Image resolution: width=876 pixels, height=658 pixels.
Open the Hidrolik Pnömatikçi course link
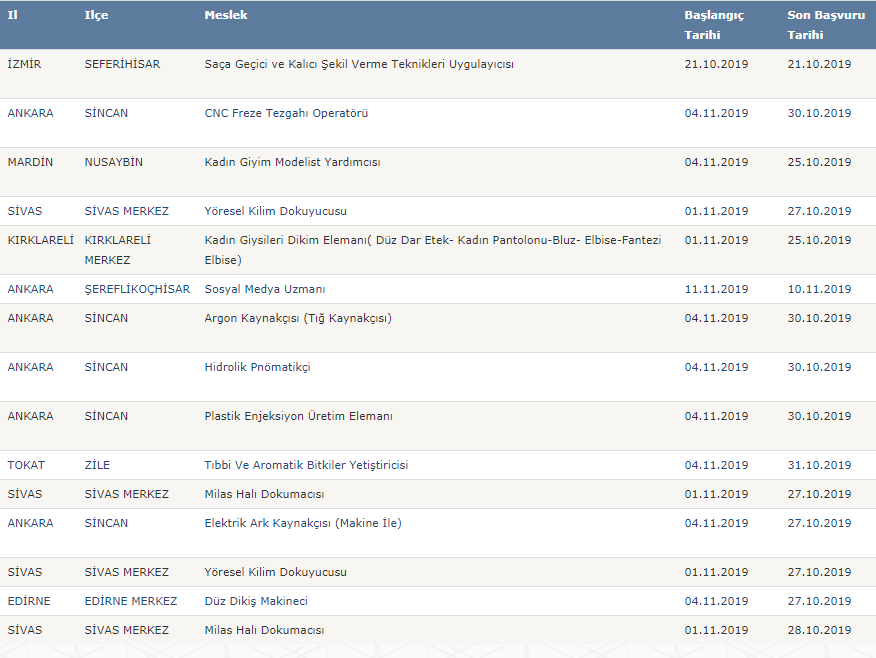[257, 368]
